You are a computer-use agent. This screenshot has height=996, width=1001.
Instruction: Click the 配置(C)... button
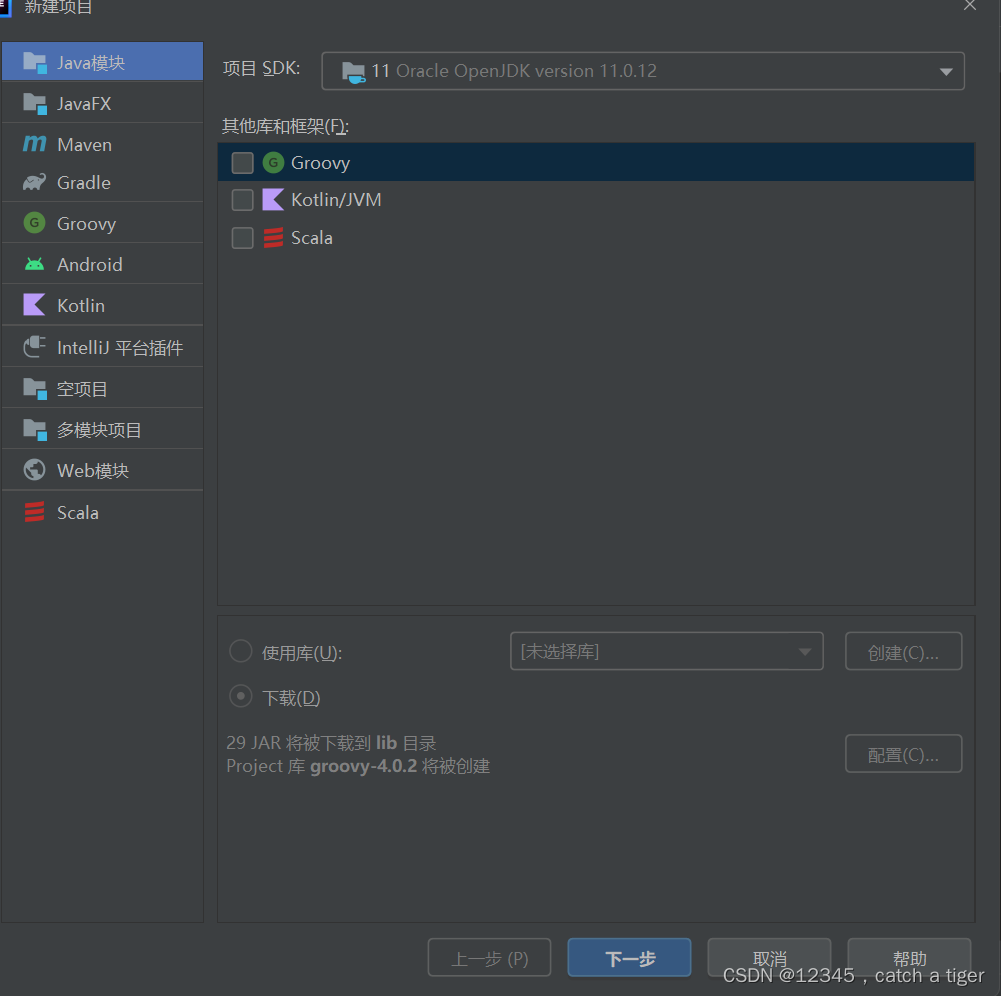pos(903,754)
